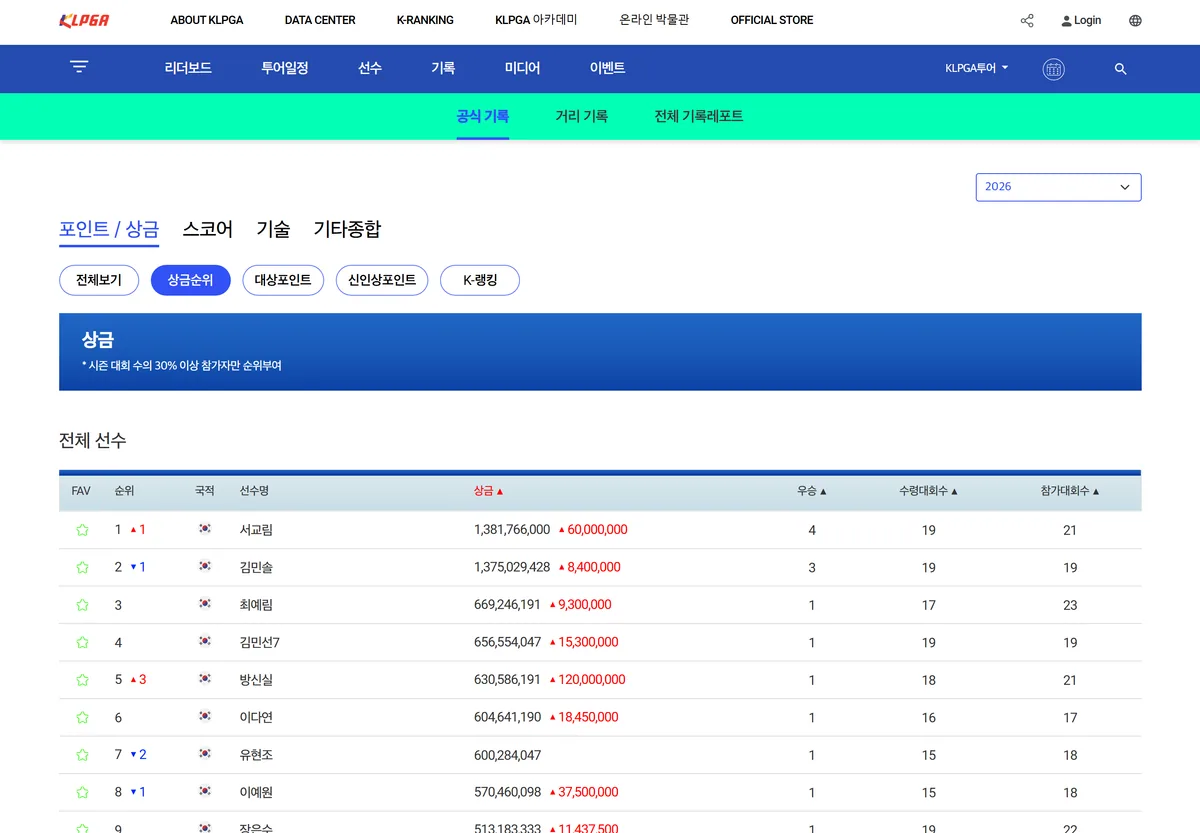Open 리더보드 in main navigation
This screenshot has height=833, width=1200.
(188, 68)
